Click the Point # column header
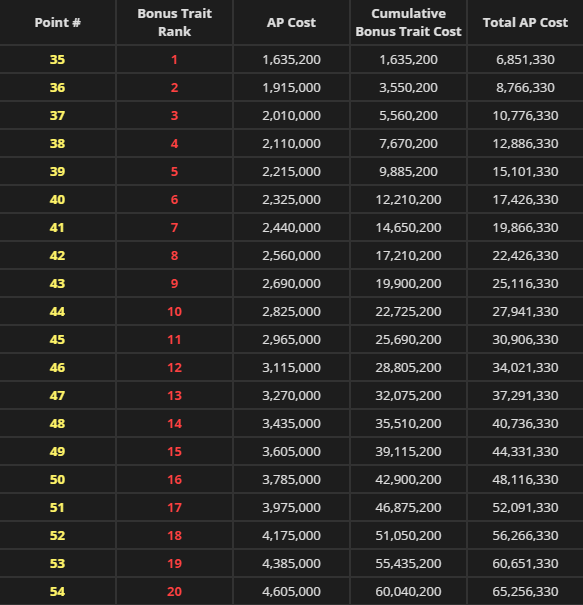This screenshot has width=583, height=605. pos(57,22)
